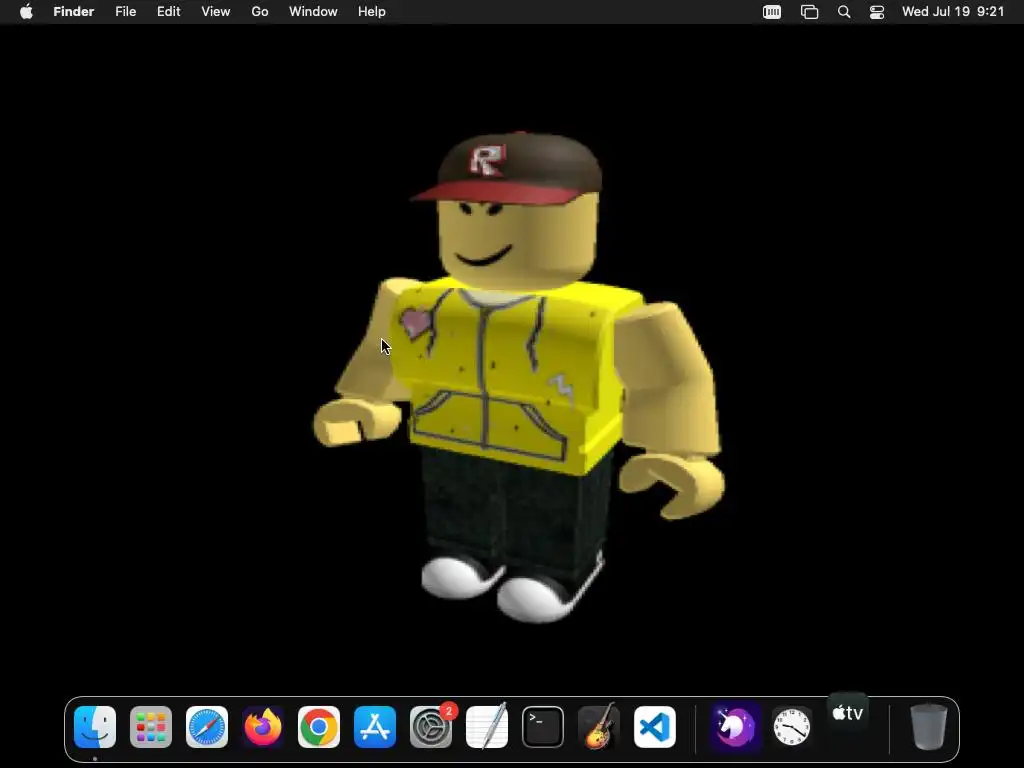Open the Apple TV app from Dock
1024x768 pixels.
point(848,714)
